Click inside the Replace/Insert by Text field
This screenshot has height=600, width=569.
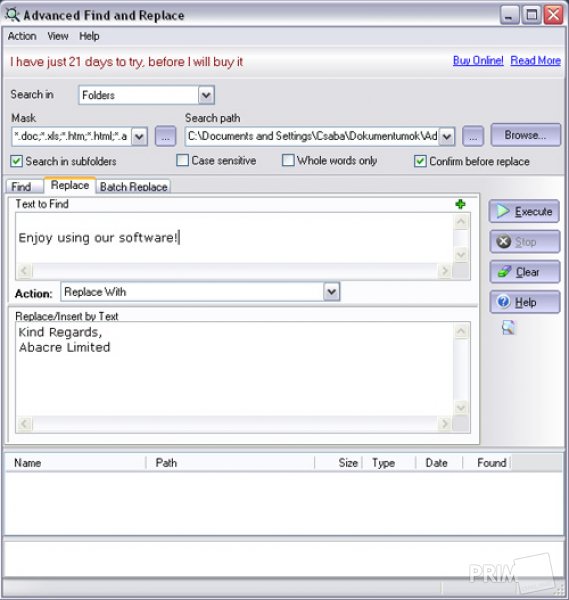pos(235,369)
